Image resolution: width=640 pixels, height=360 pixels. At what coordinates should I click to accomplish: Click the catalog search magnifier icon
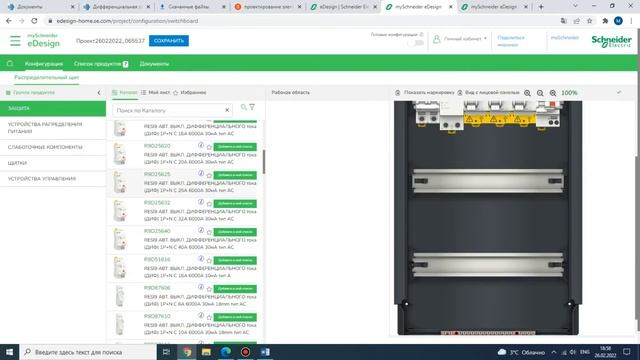tap(244, 107)
